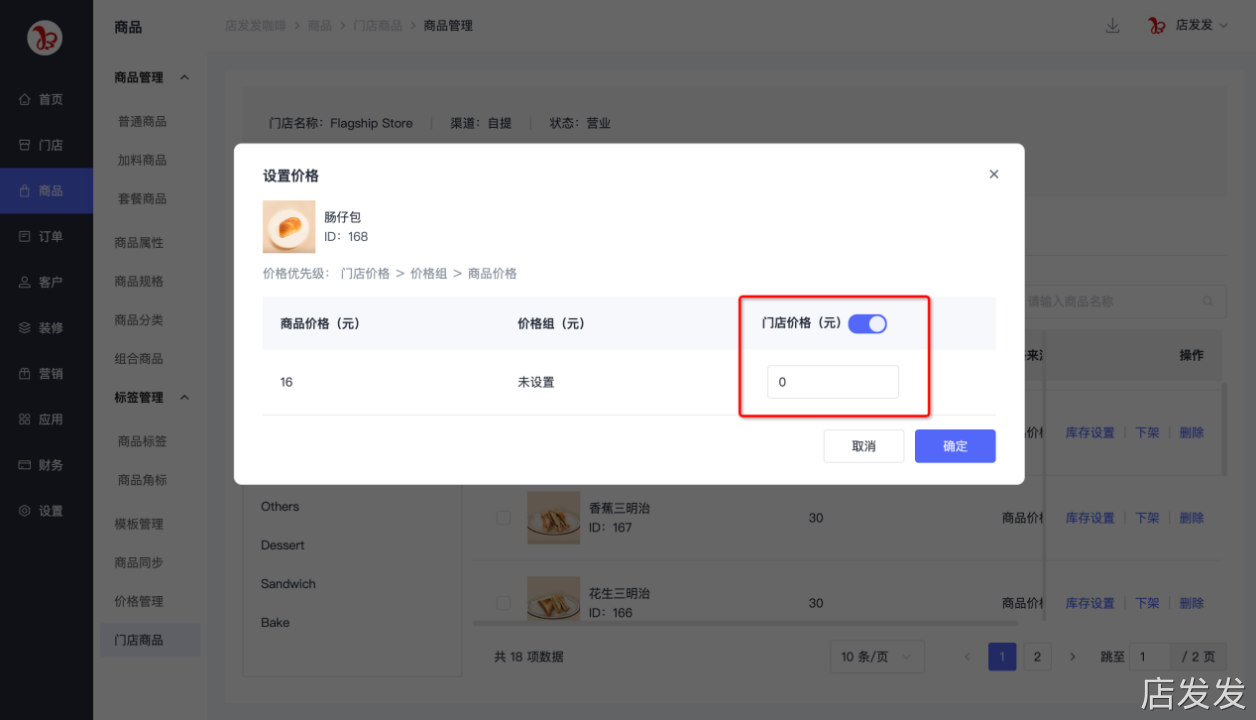Click 门店商品 in the breadcrumb
Image resolution: width=1256 pixels, height=720 pixels.
[377, 26]
